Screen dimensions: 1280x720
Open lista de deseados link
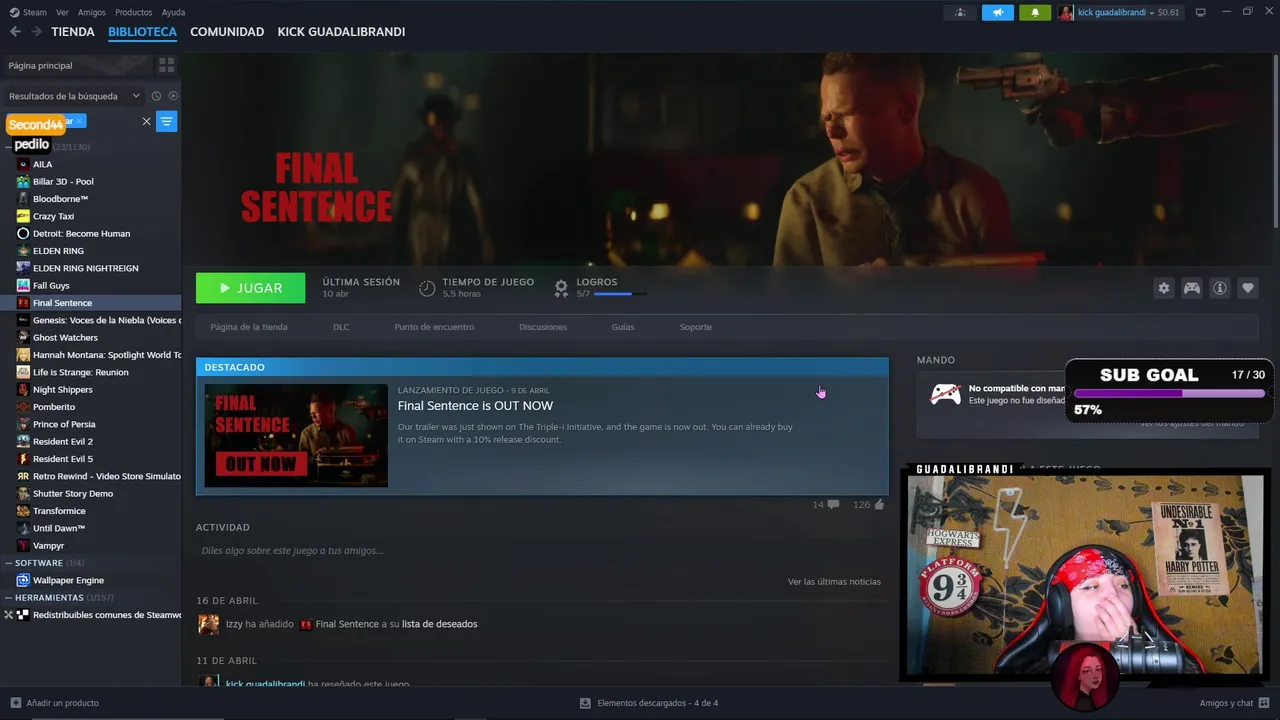pyautogui.click(x=439, y=624)
